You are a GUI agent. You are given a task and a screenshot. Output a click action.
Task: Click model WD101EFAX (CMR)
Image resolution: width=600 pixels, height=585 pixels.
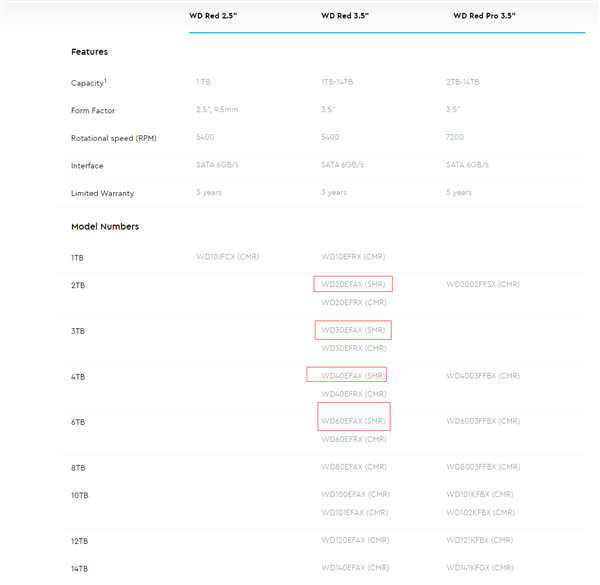tap(355, 512)
